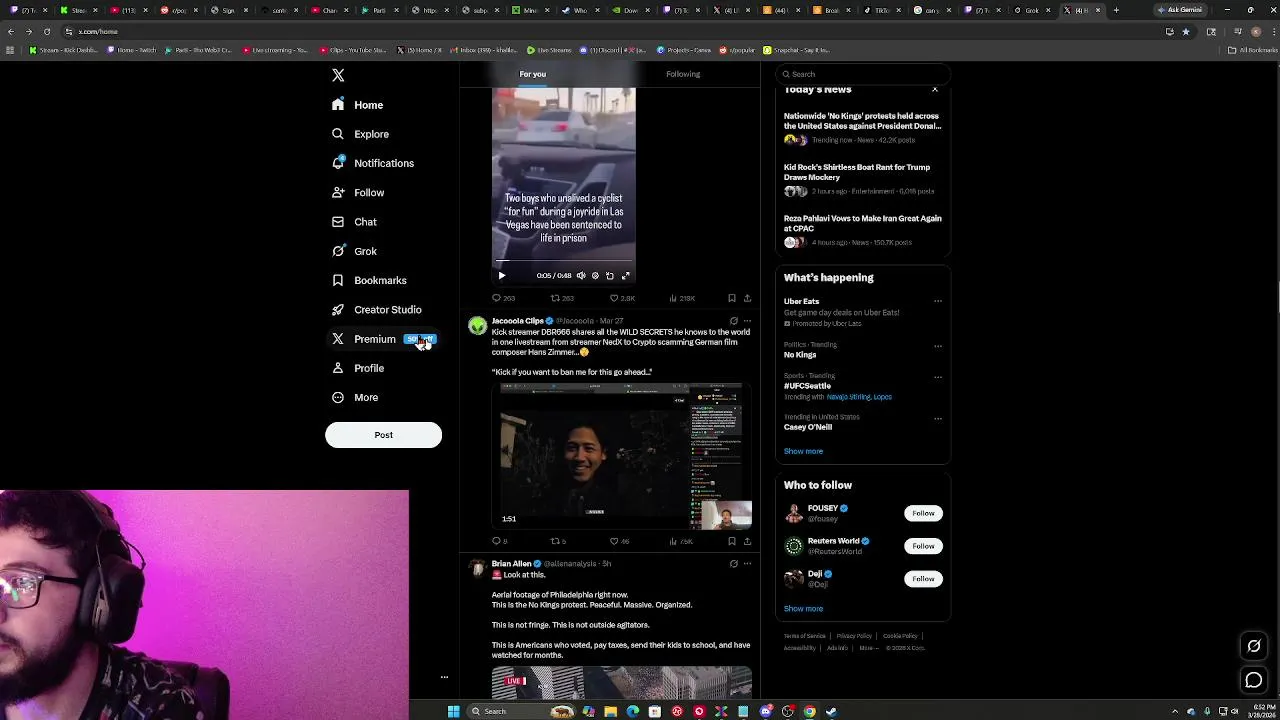Image resolution: width=1280 pixels, height=720 pixels.
Task: Open Bookmarks from the sidebar
Action: pyautogui.click(x=369, y=280)
